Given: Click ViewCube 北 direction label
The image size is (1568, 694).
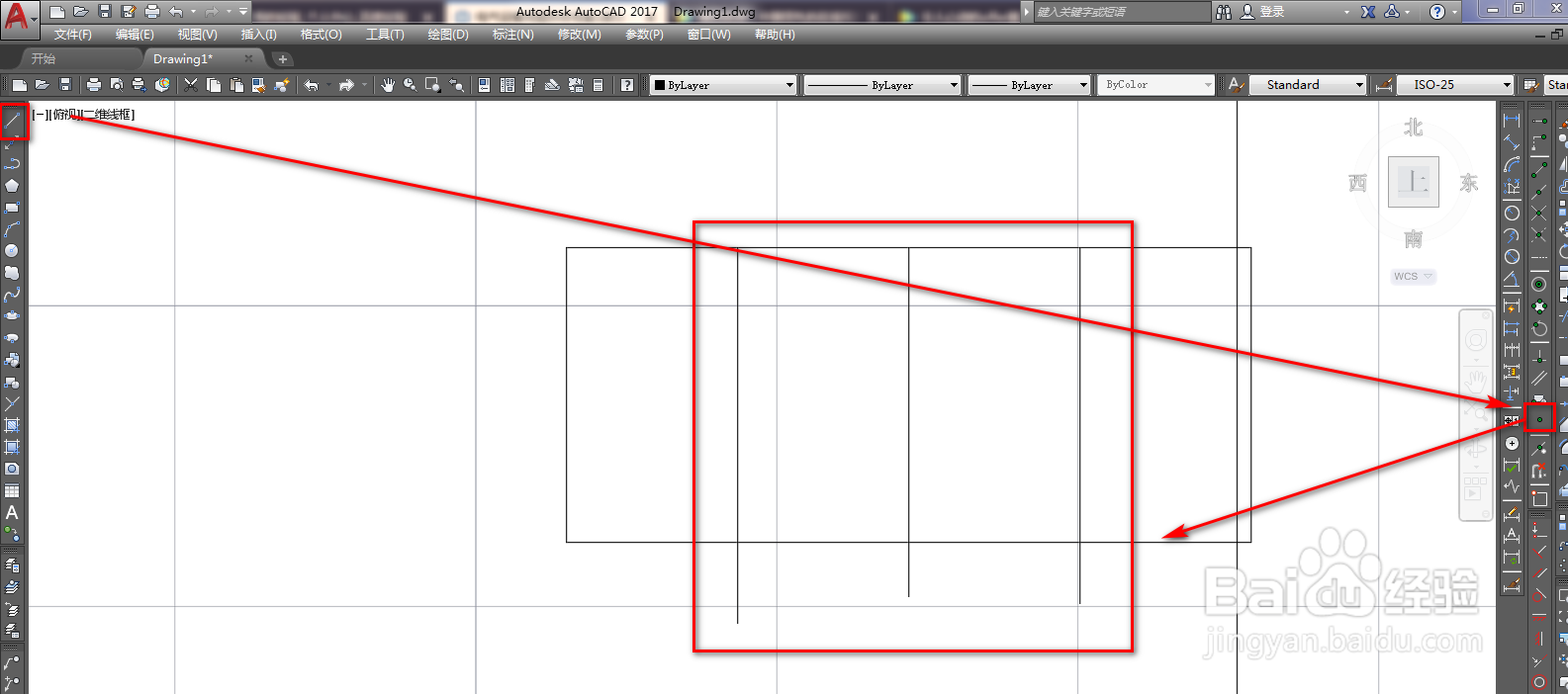Looking at the screenshot, I should coord(1413,128).
